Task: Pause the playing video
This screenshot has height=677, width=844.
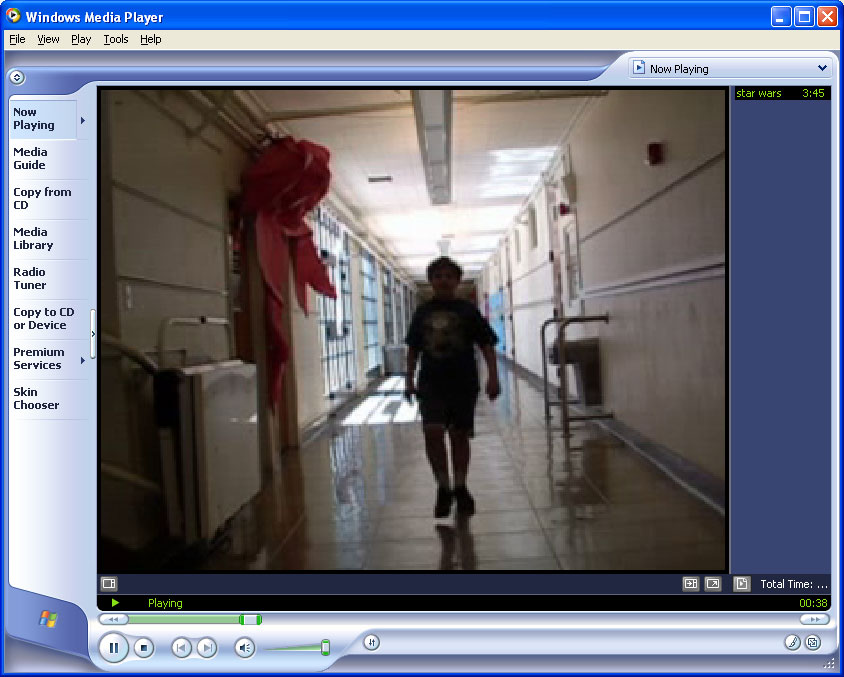Action: coord(113,648)
